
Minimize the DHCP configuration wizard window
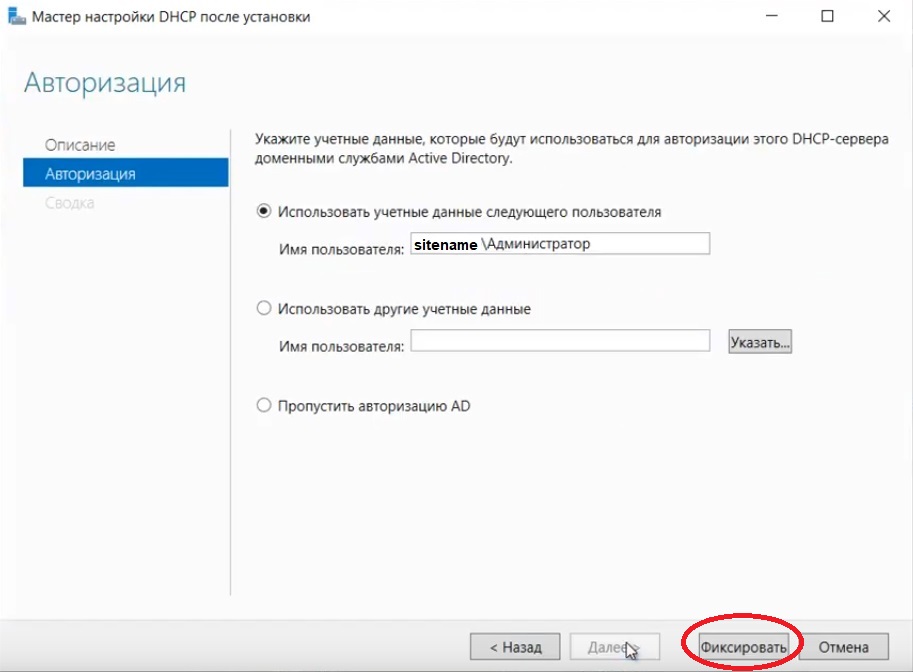pos(772,17)
